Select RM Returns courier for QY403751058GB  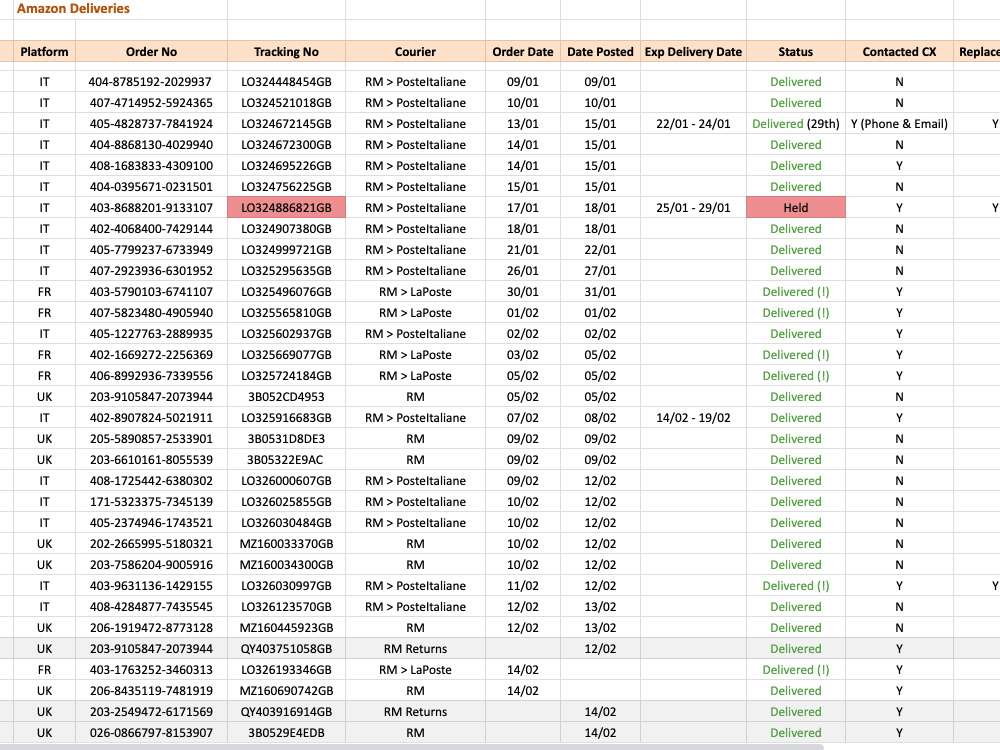point(415,649)
